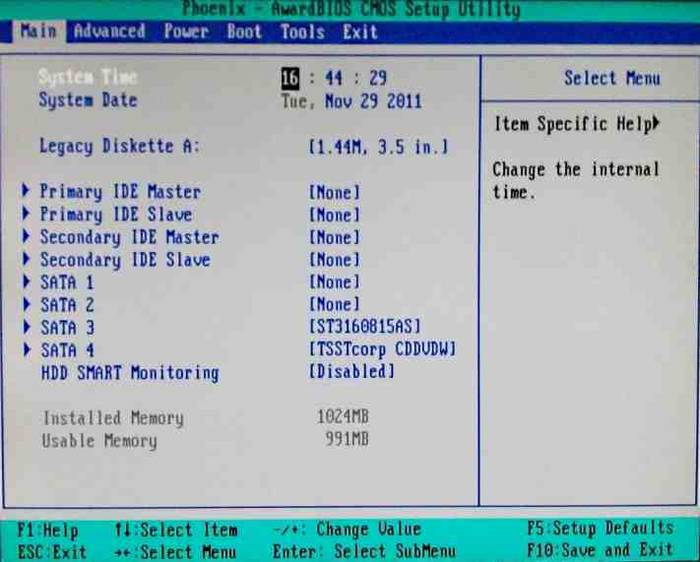Toggle the HDD SMART Monitoring Disabled value
700x562 pixels.
click(x=352, y=372)
